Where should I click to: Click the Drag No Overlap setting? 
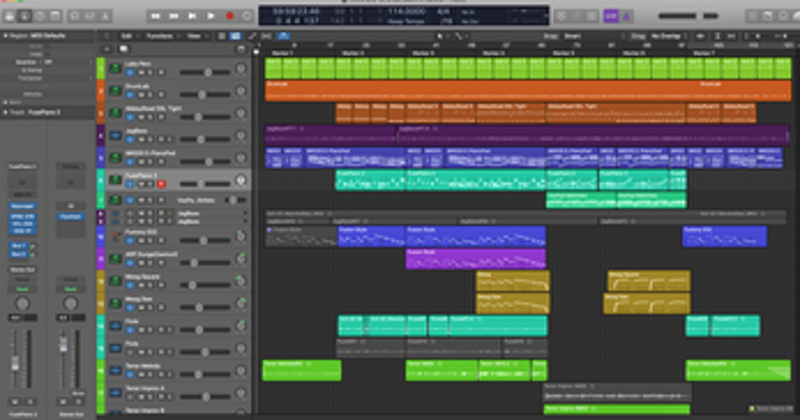click(x=665, y=36)
